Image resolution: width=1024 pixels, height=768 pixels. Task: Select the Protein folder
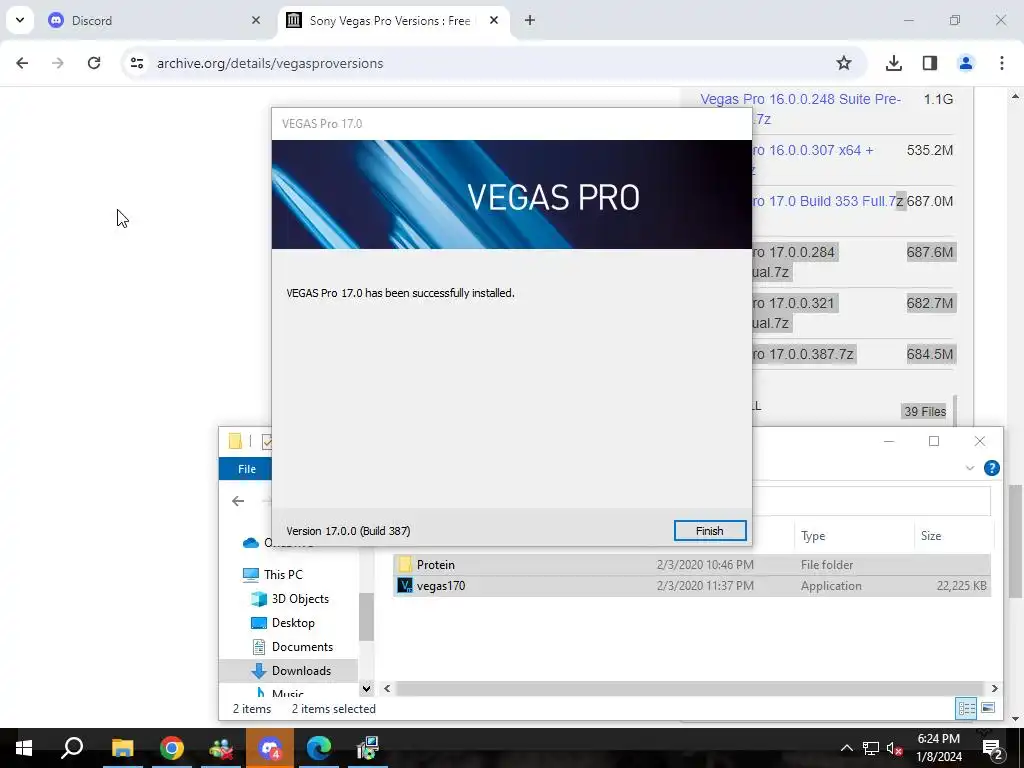pyautogui.click(x=692, y=565)
